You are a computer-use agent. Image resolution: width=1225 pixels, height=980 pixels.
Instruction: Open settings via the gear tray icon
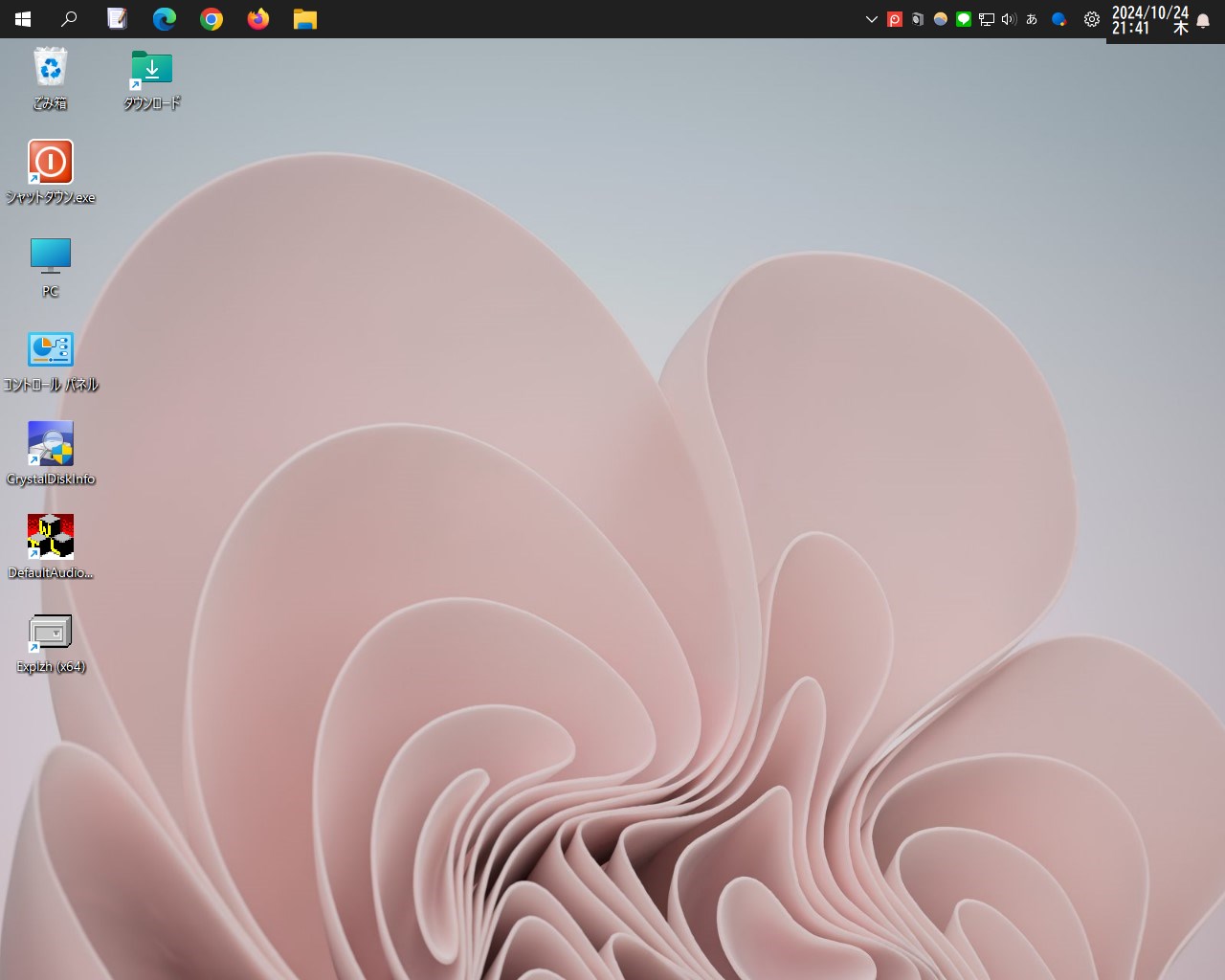click(x=1092, y=19)
